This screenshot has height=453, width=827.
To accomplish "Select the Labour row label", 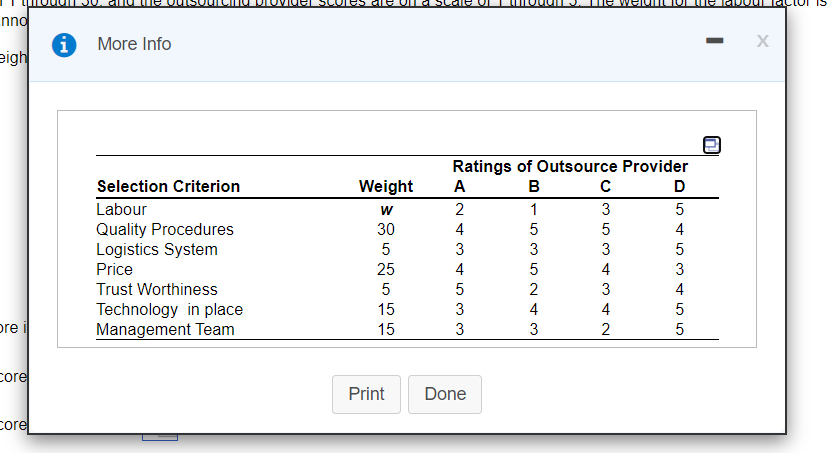I will 121,209.
